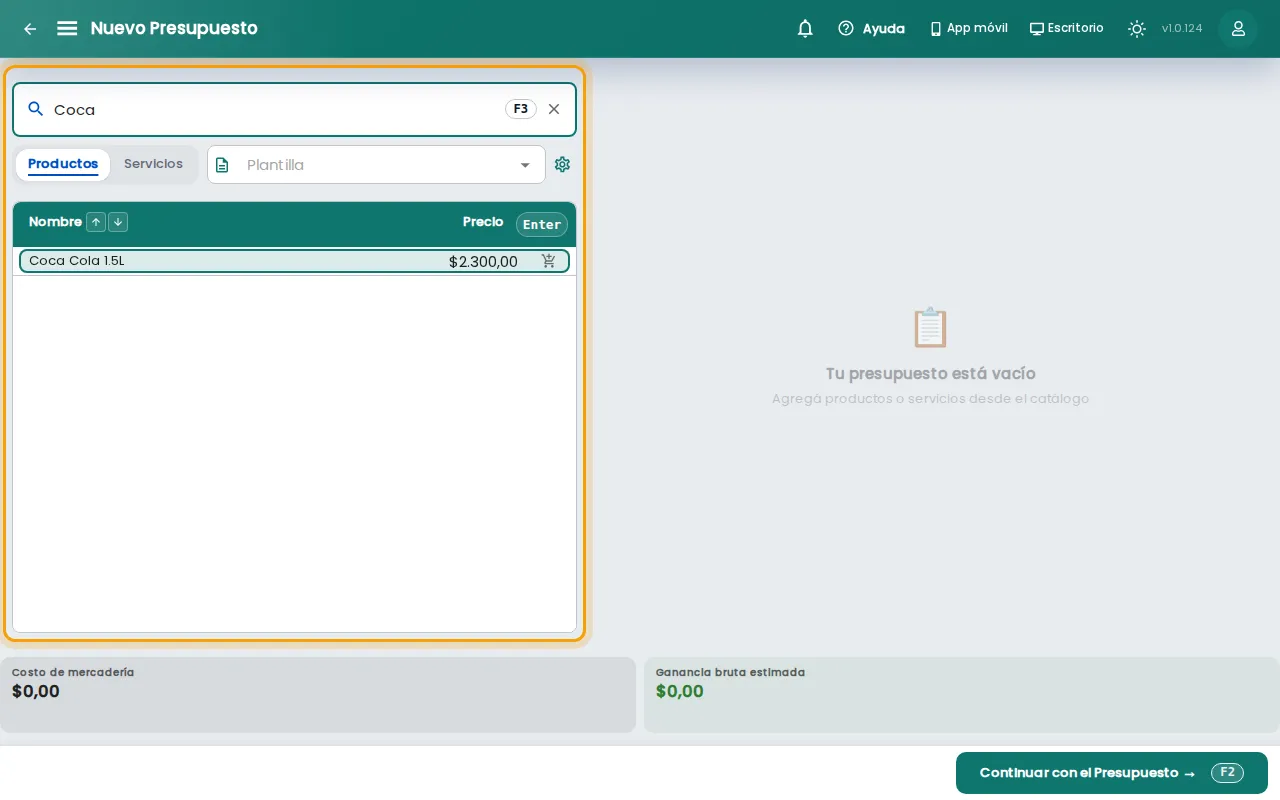The image size is (1280, 800).
Task: Clear the search text with X
Action: pyautogui.click(x=554, y=109)
